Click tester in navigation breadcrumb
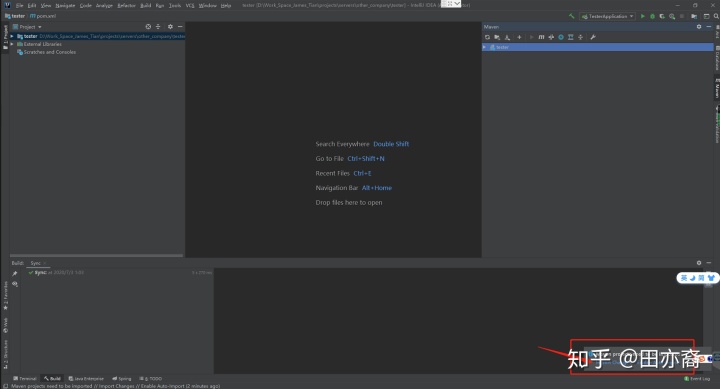Screen dimensions: 720x389 click(15, 16)
